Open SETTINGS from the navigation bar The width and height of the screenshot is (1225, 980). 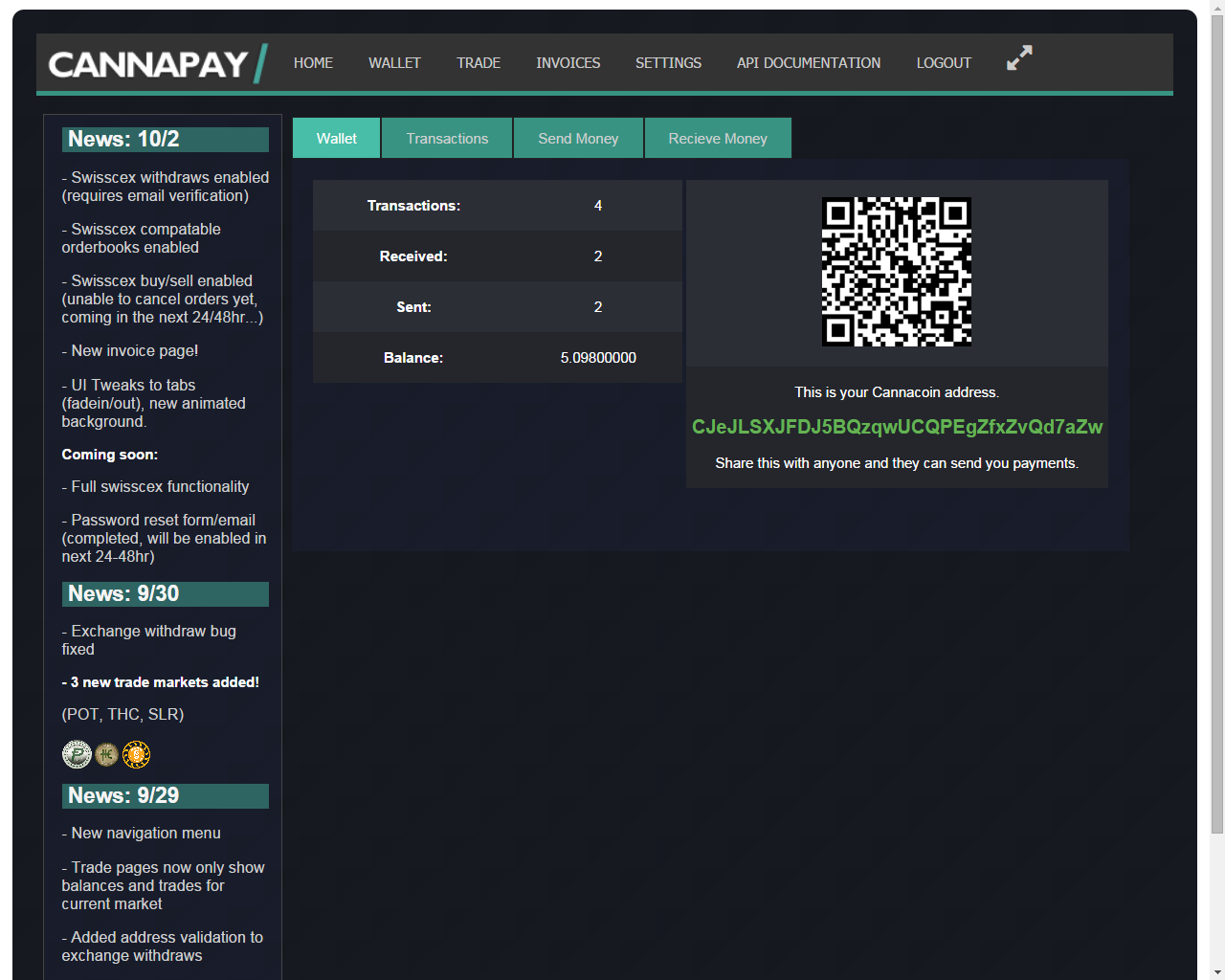pos(668,63)
